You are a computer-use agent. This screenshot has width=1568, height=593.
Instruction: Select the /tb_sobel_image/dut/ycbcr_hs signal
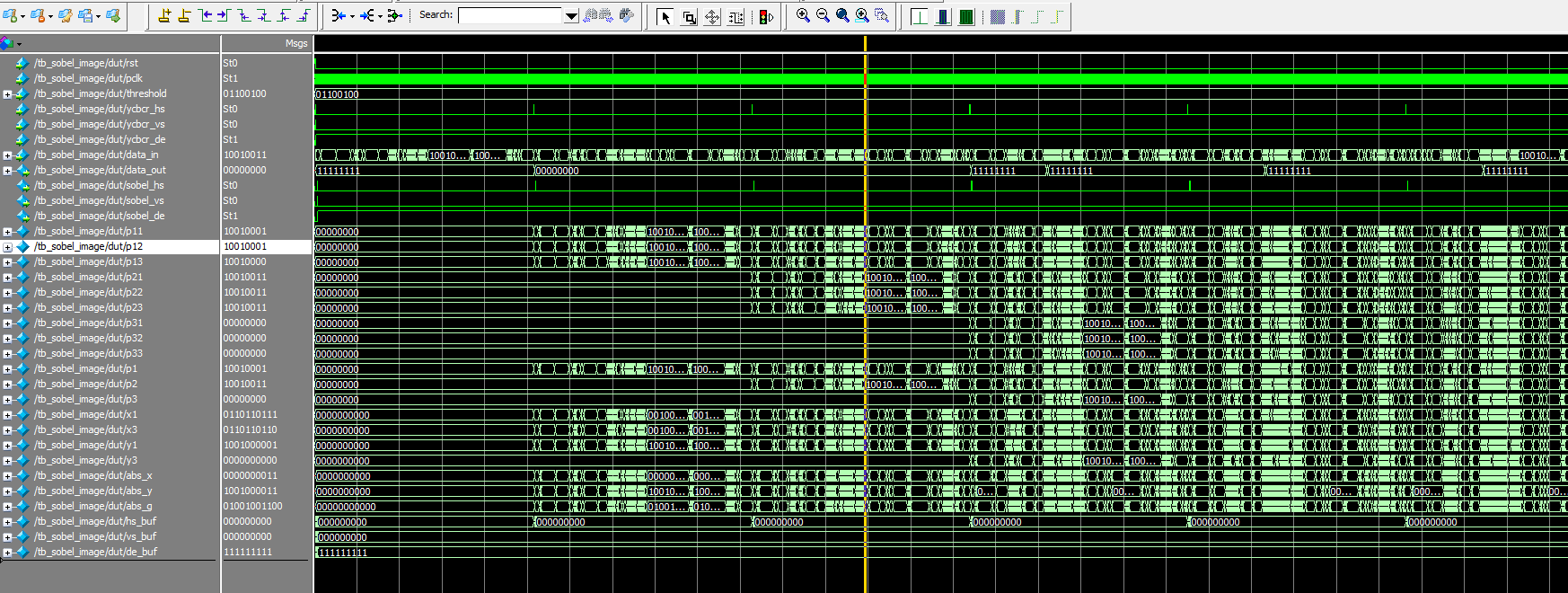(x=100, y=109)
